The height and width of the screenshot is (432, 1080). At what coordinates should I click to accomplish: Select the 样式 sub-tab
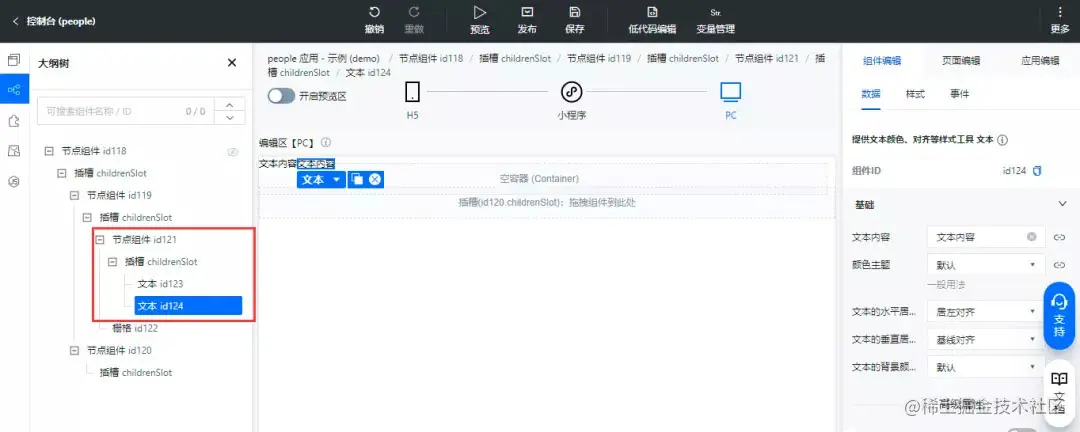coord(915,94)
